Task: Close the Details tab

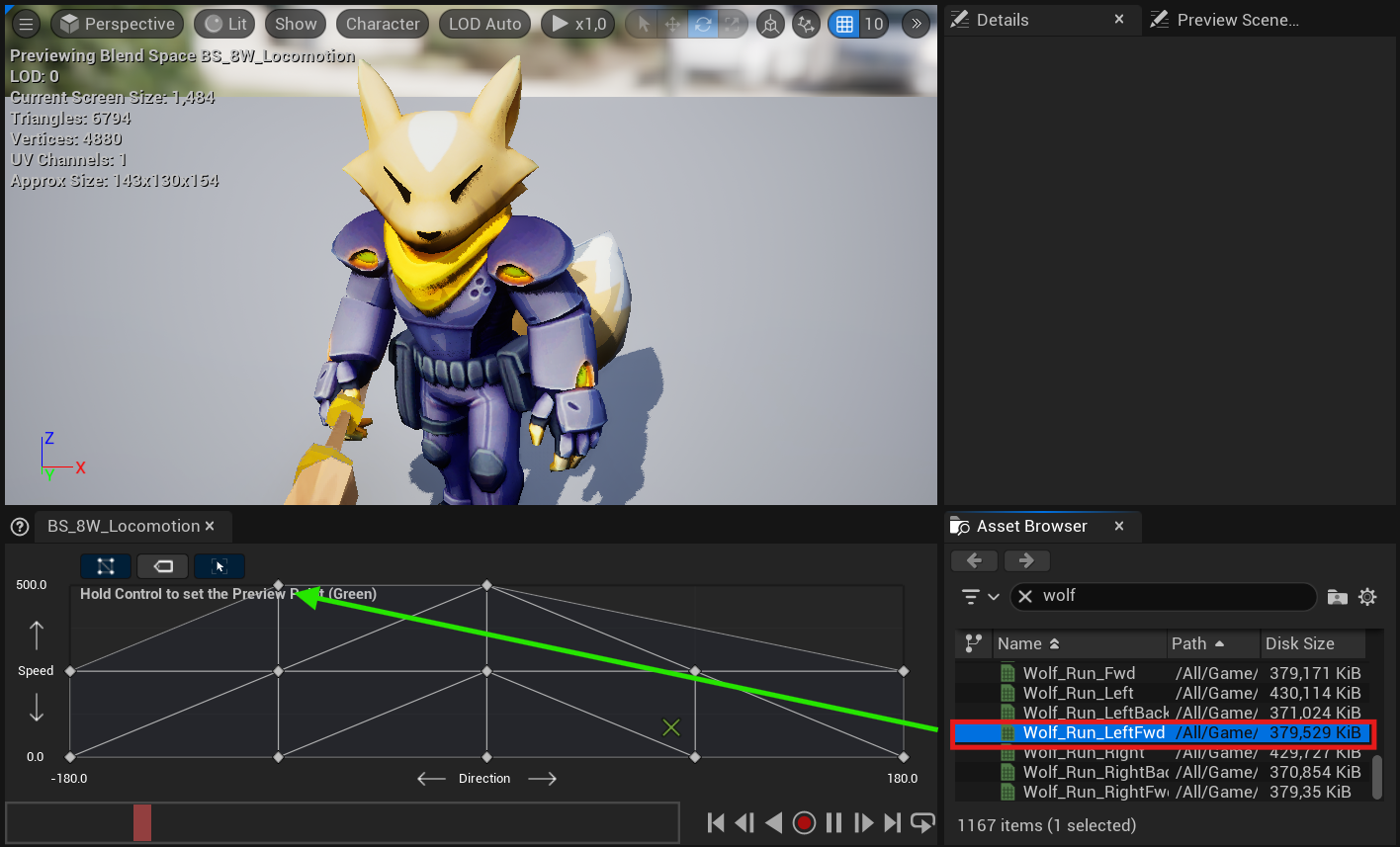Action: coord(1119,20)
